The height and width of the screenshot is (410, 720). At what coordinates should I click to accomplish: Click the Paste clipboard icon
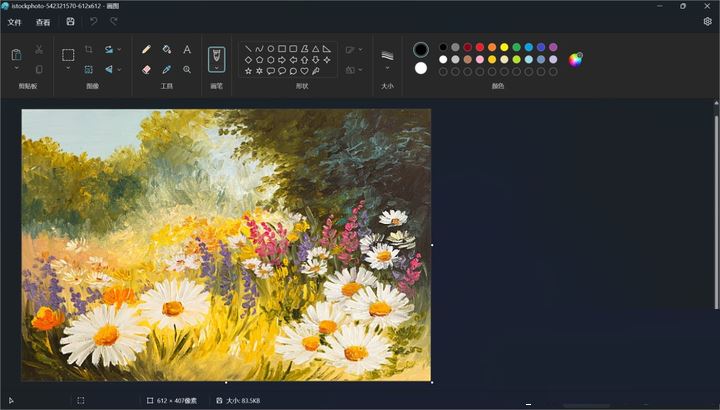tap(16, 55)
